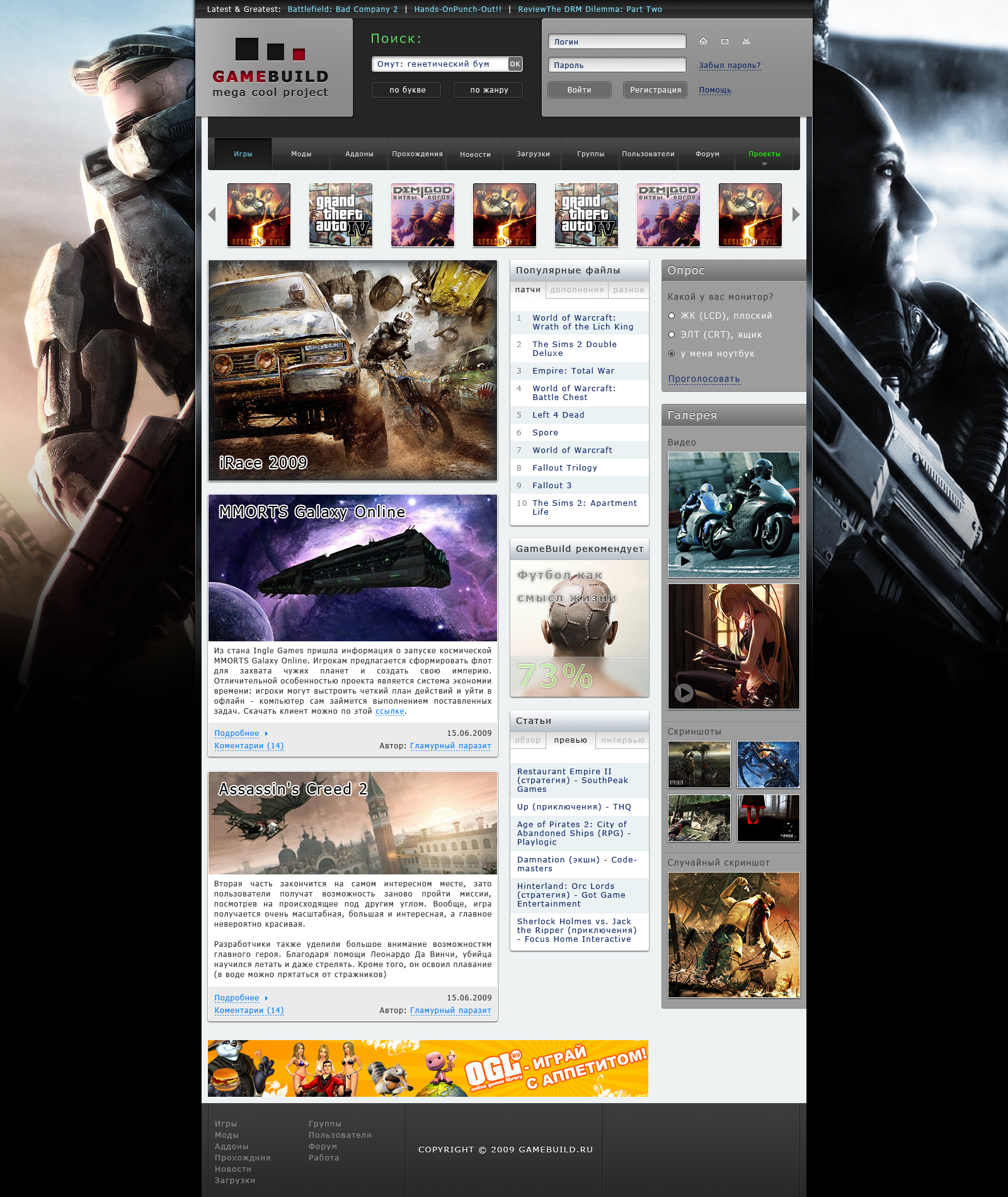The height and width of the screenshot is (1197, 1008).
Task: Select the 'ЖК (LCD), плоский' poll option
Action: 672,316
